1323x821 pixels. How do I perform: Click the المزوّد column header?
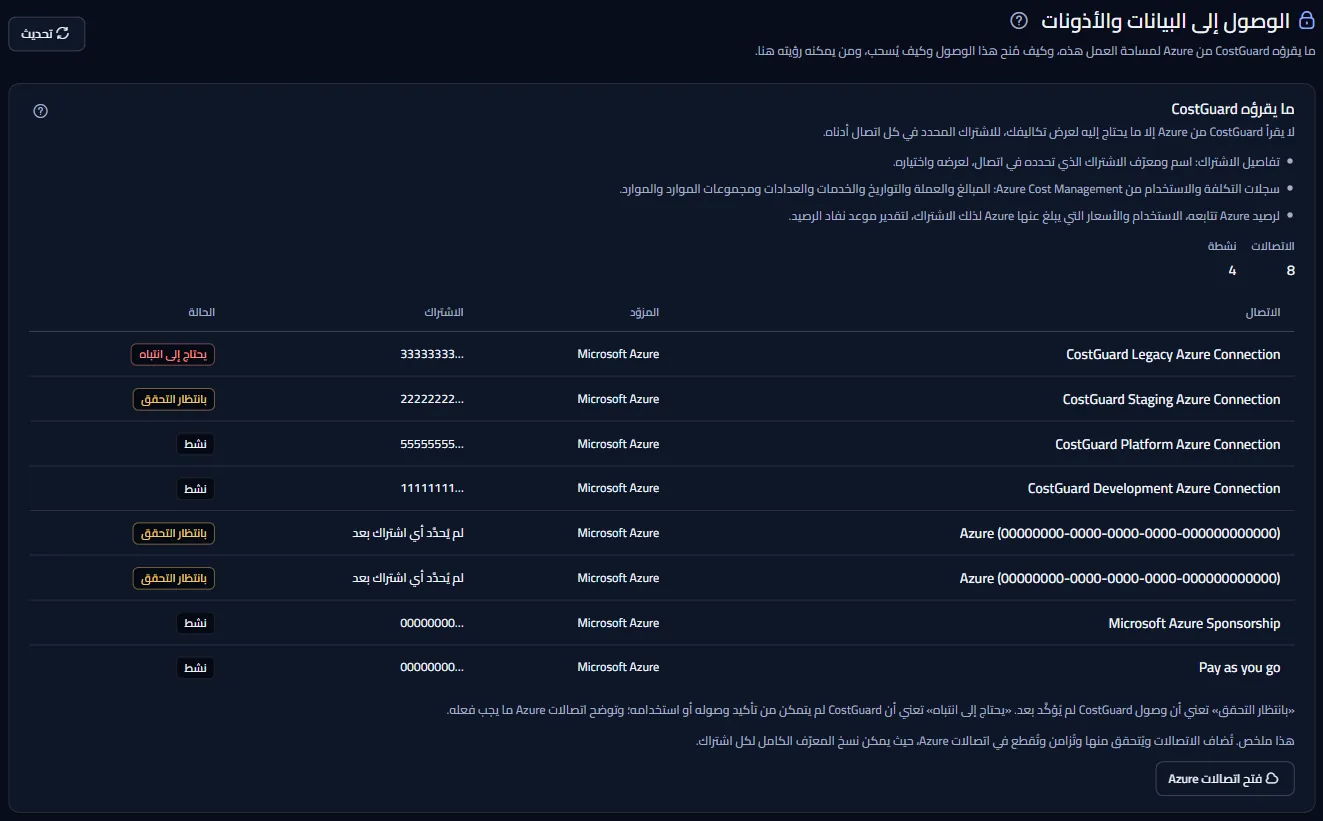[645, 313]
